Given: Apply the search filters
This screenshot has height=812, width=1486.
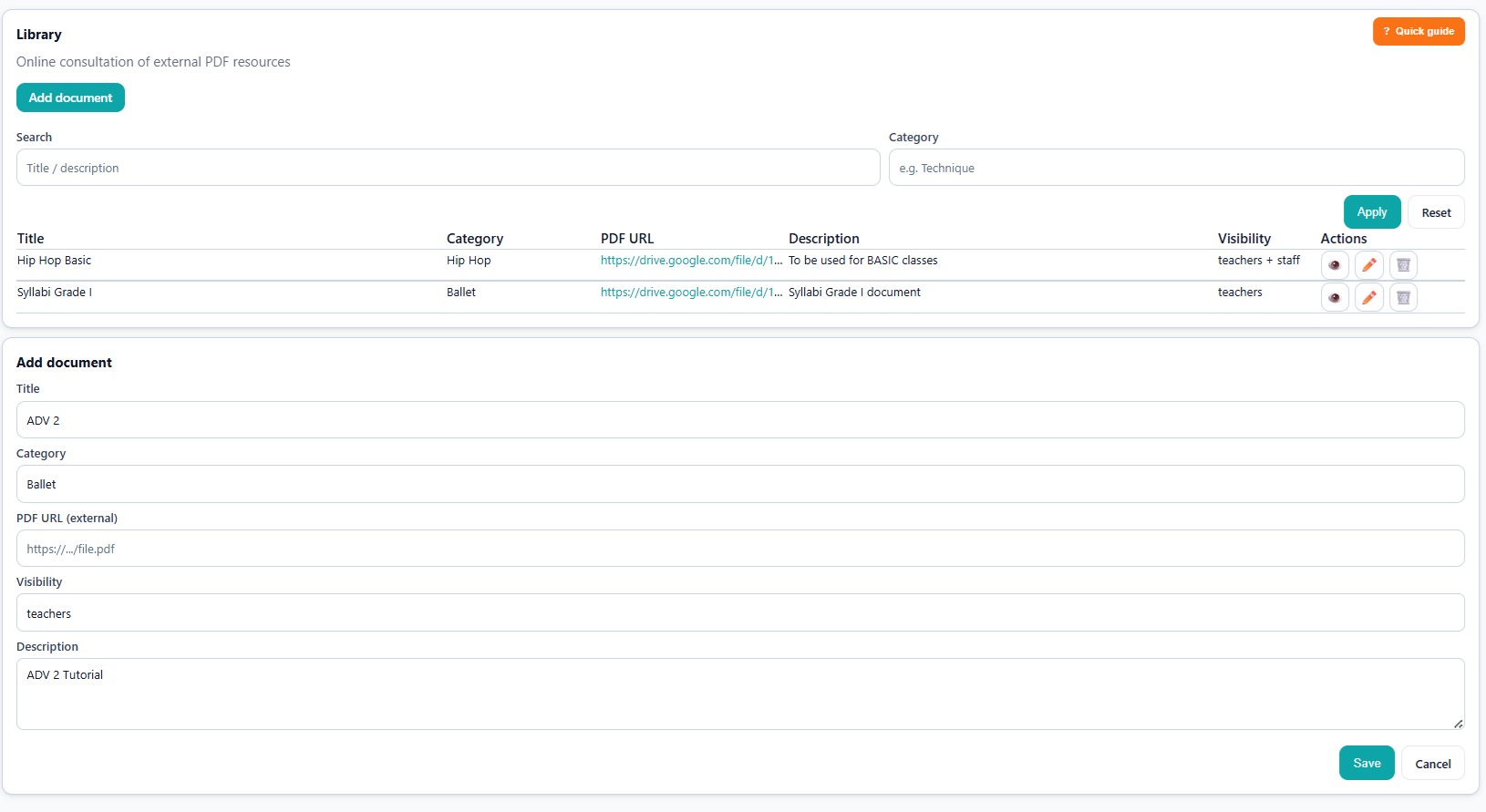Looking at the screenshot, I should 1371,212.
